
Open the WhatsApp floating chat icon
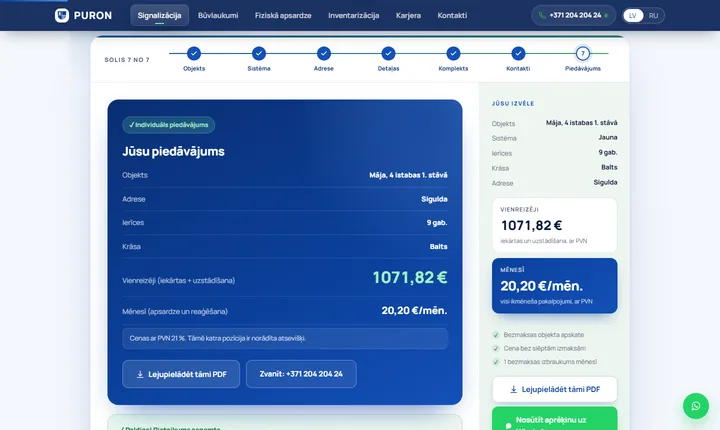pos(696,406)
